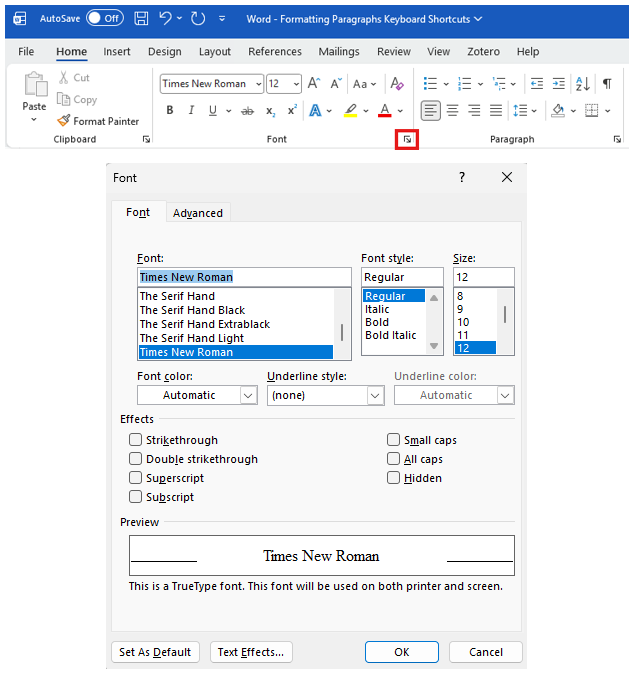Viewport: 634px width, 673px height.
Task: Toggle the AutoSave switch
Action: (x=105, y=18)
